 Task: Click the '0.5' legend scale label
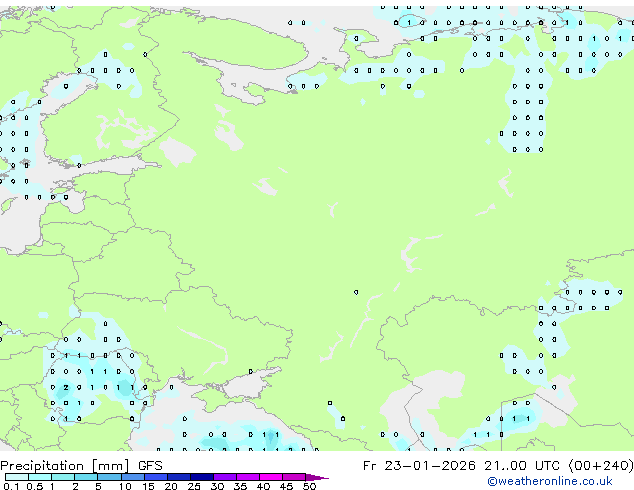pos(35,486)
